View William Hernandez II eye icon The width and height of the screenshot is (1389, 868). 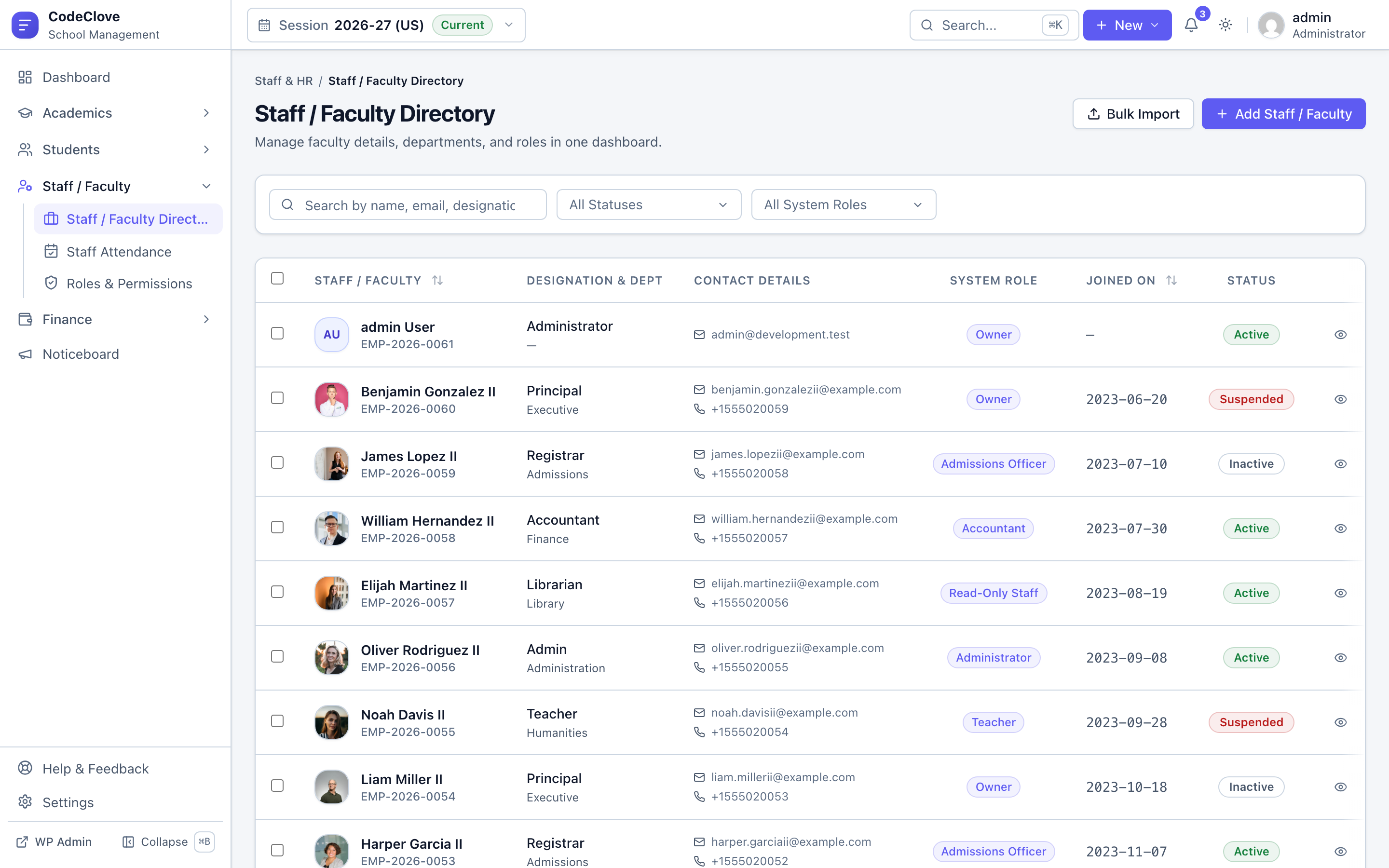1340,528
